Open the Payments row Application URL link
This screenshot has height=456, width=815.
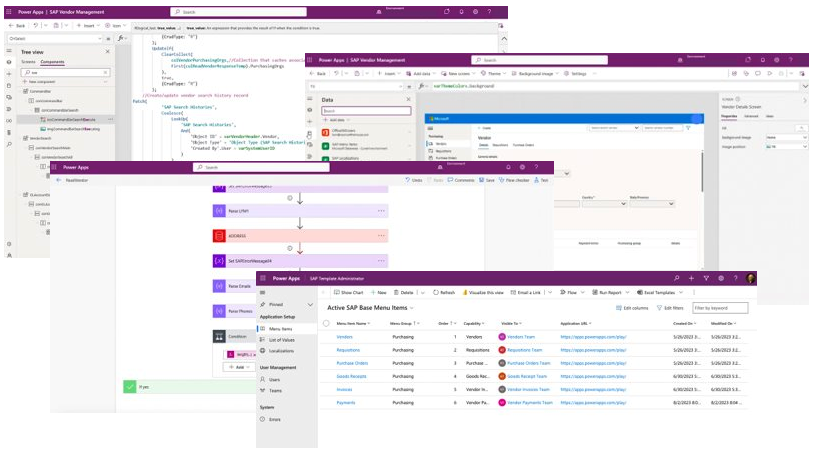tap(593, 403)
